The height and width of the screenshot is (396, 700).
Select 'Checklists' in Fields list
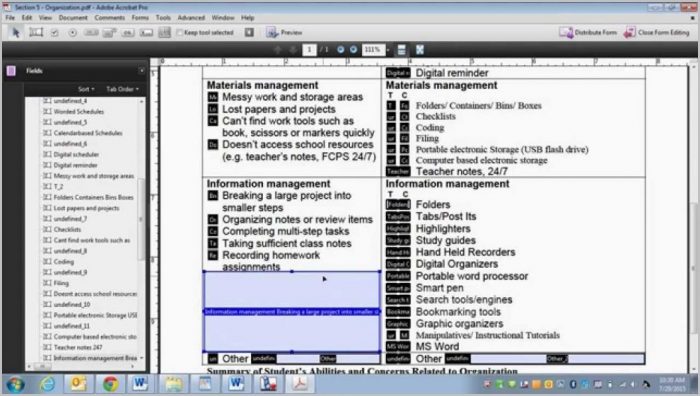pyautogui.click(x=62, y=229)
